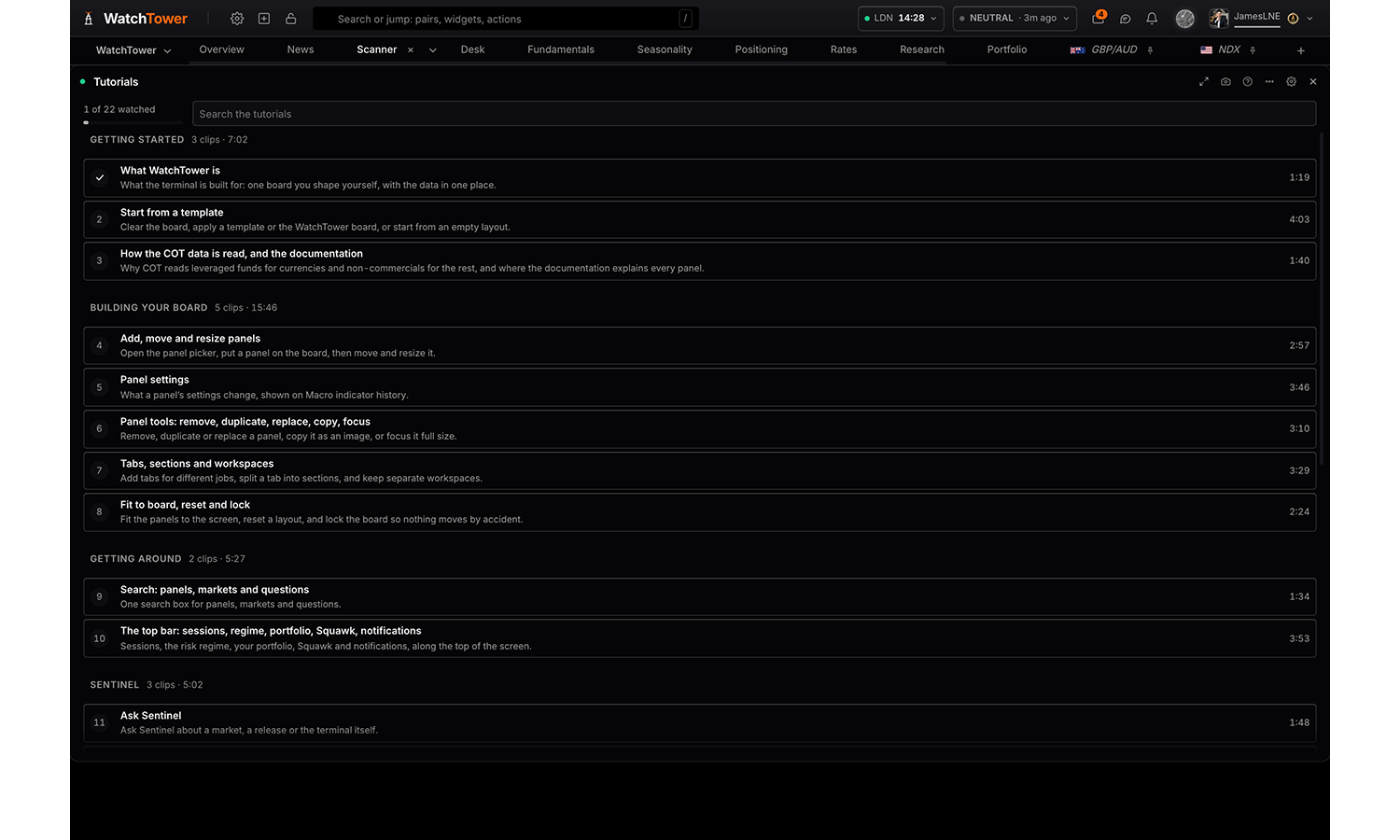1400x840 pixels.
Task: Pin the GBP/AUD tab
Action: [1150, 50]
